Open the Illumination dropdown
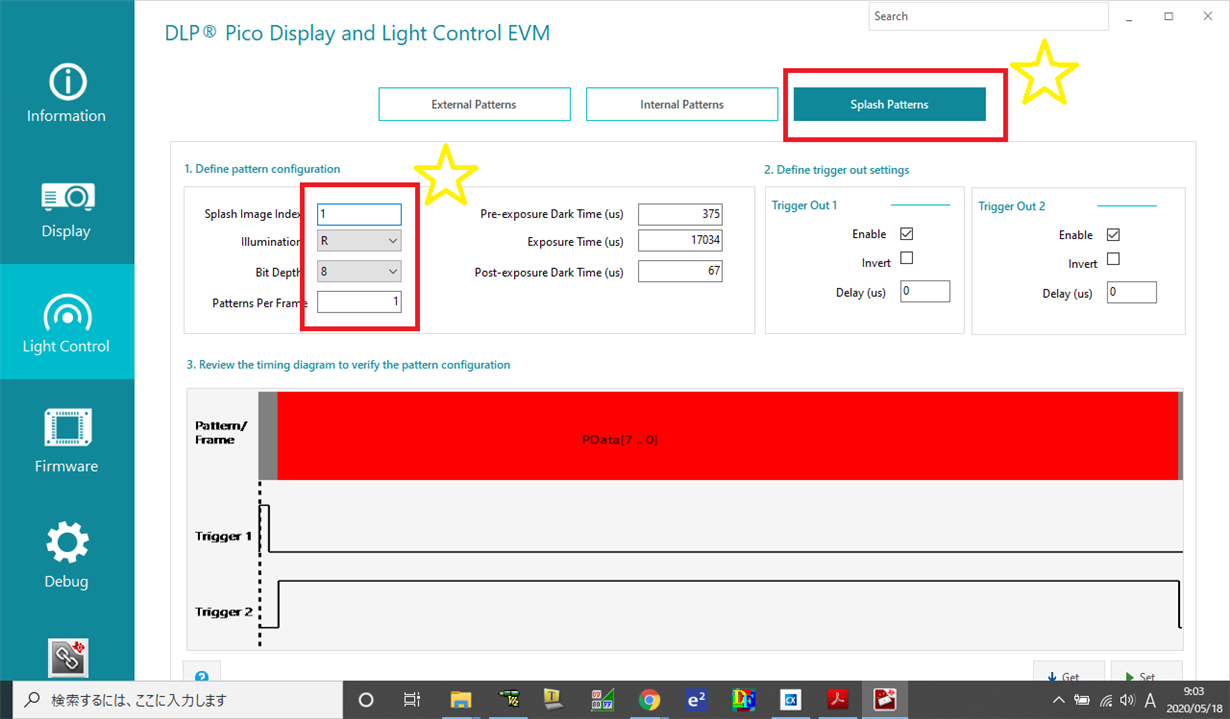Screen dimensions: 1230x719 pos(359,241)
